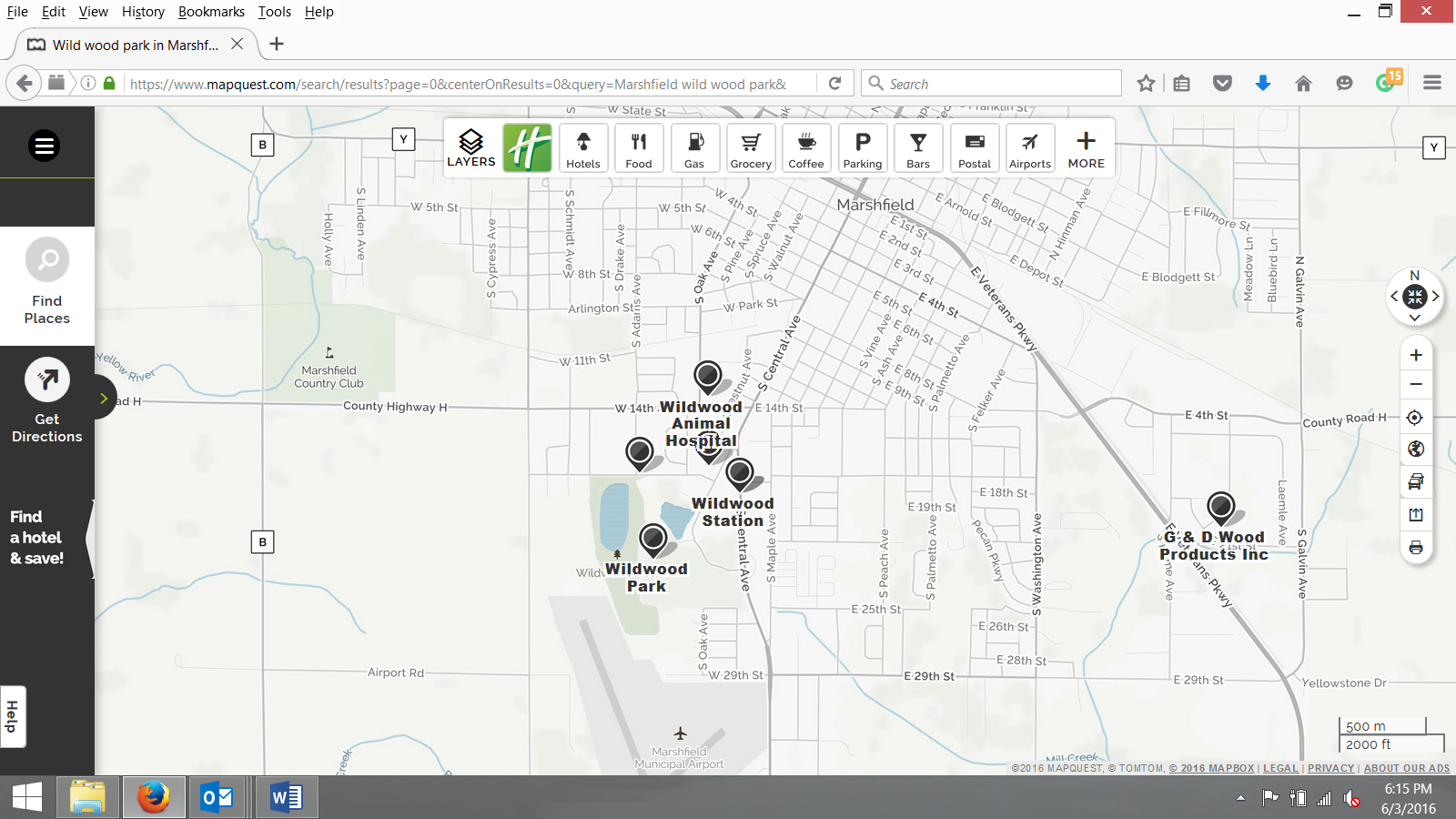This screenshot has height=819, width=1456.
Task: Open the Bookmarks menu
Action: [211, 12]
